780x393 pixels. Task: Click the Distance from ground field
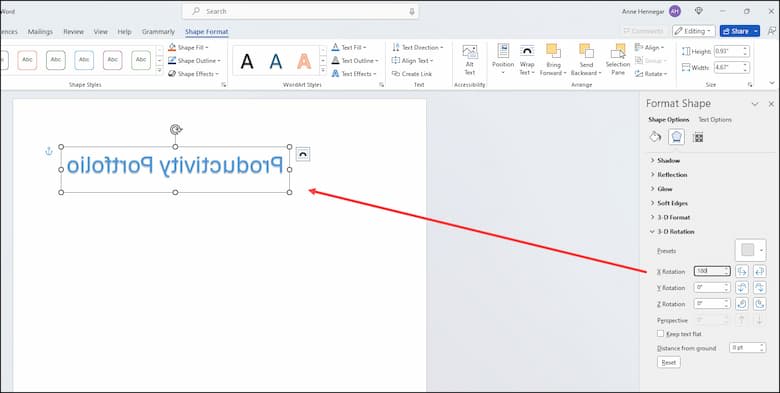pyautogui.click(x=748, y=348)
